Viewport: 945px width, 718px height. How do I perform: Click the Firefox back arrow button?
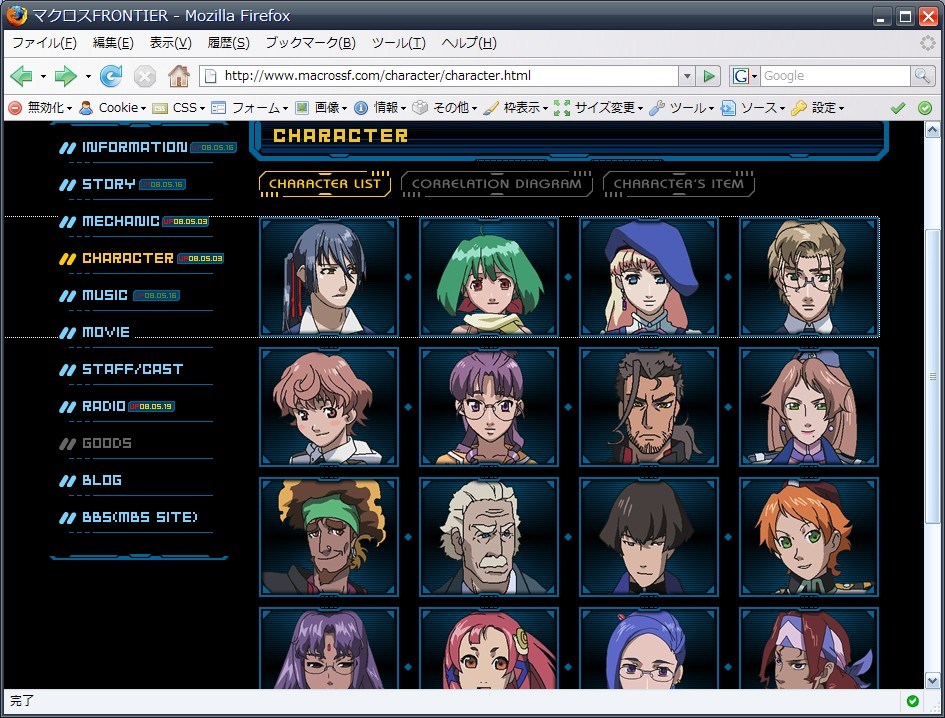[x=21, y=76]
